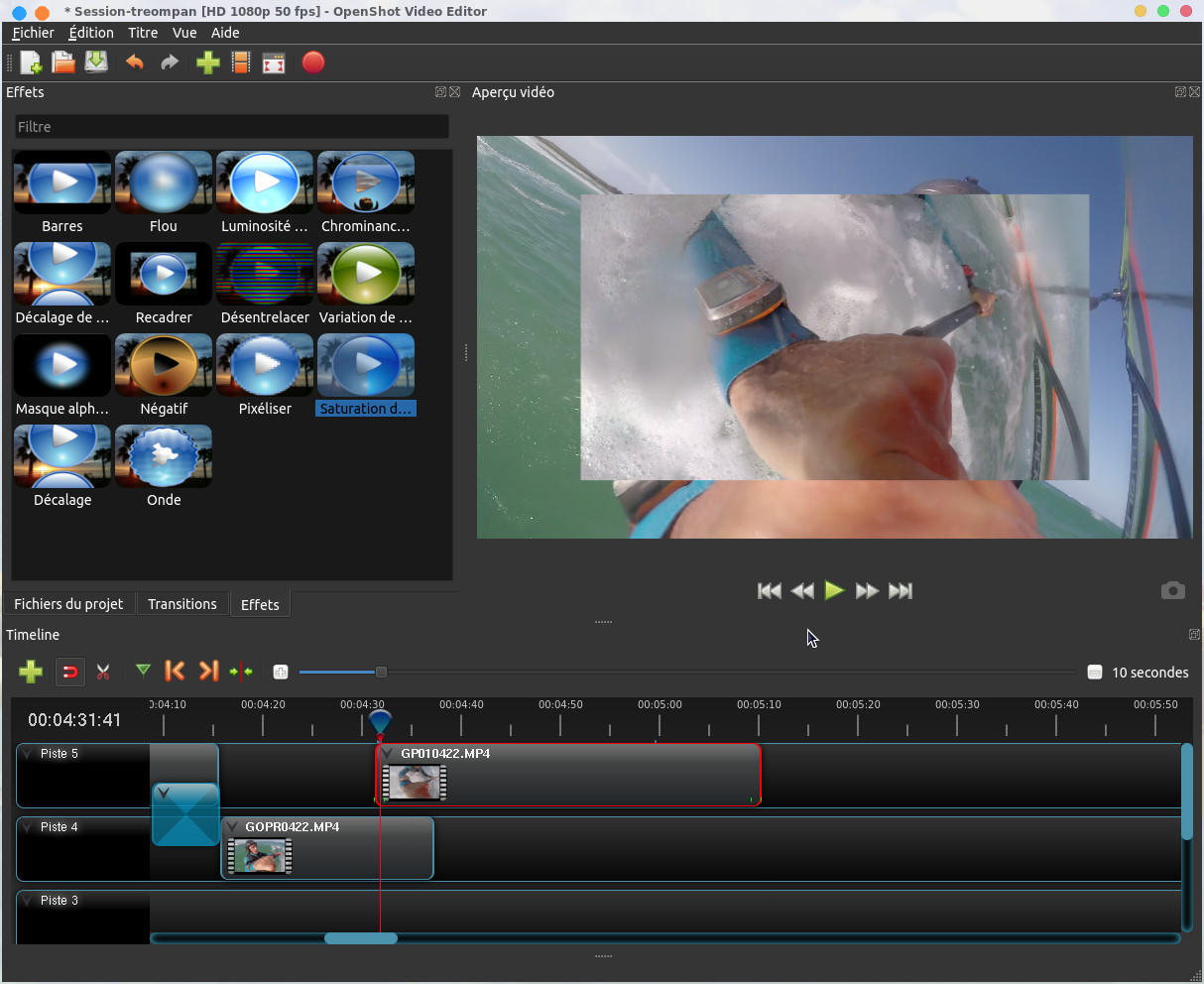Open the GP010422.MP4 clip menu arrow
1204x984 pixels.
(388, 754)
